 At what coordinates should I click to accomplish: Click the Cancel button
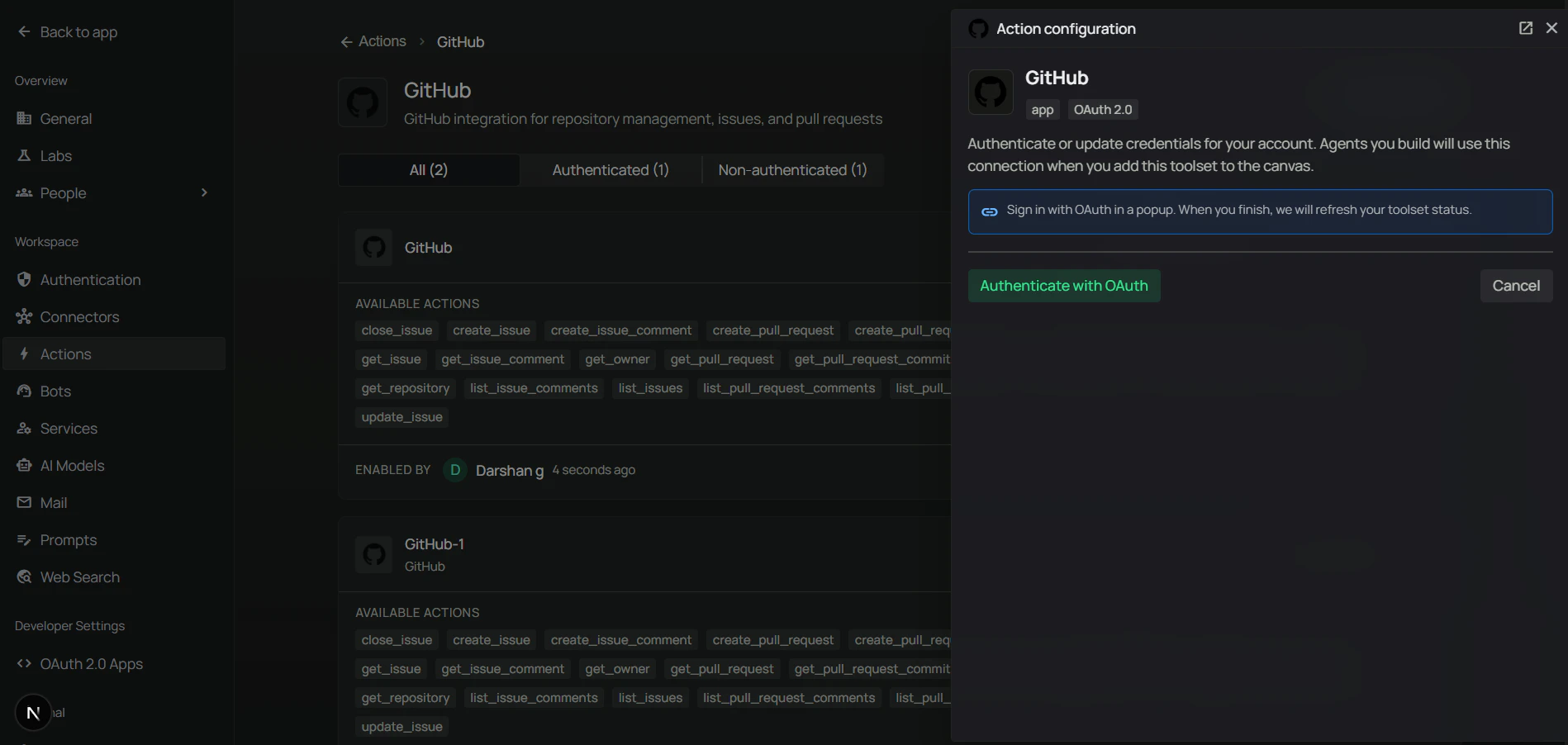point(1516,286)
